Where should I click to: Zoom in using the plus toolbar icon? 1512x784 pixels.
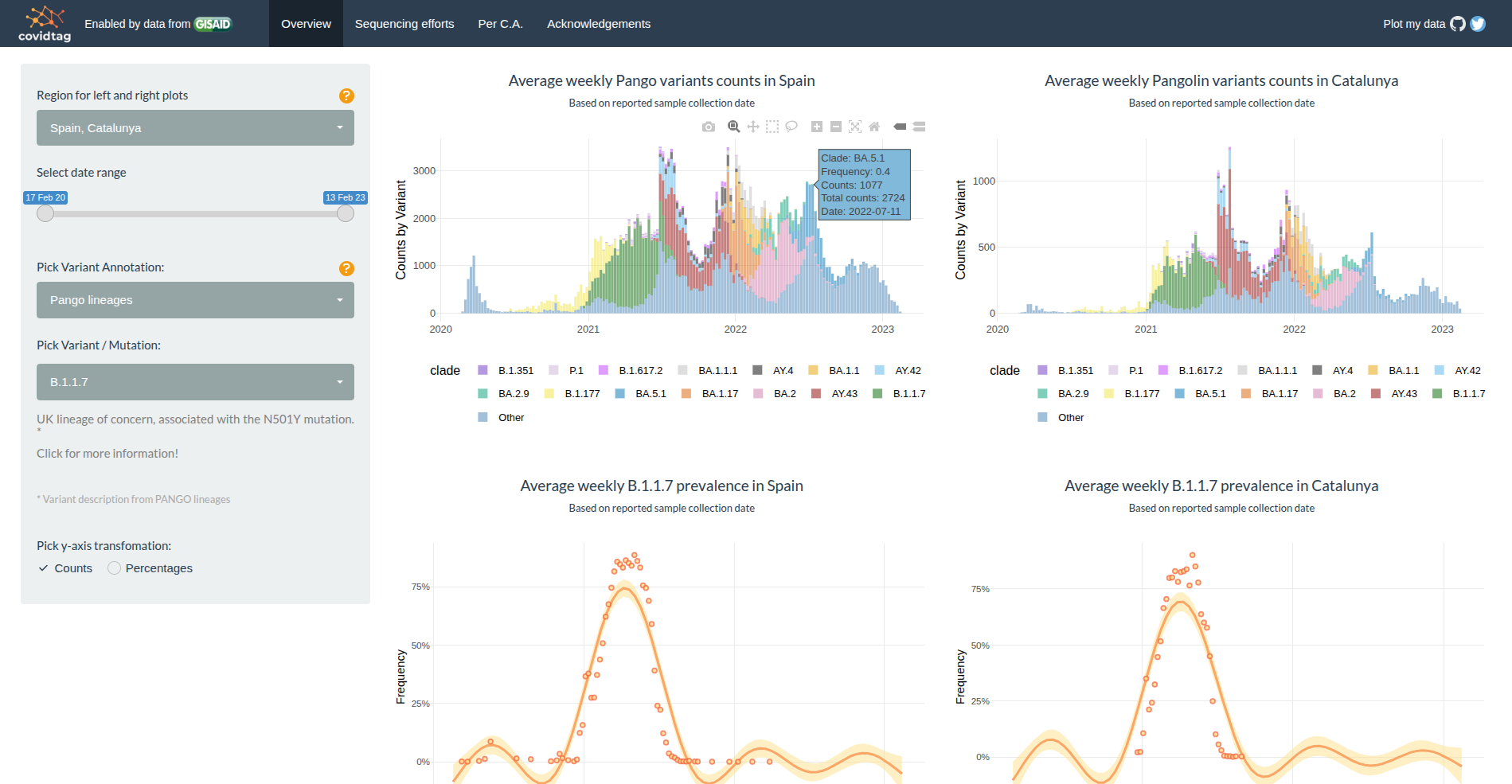tap(815, 126)
